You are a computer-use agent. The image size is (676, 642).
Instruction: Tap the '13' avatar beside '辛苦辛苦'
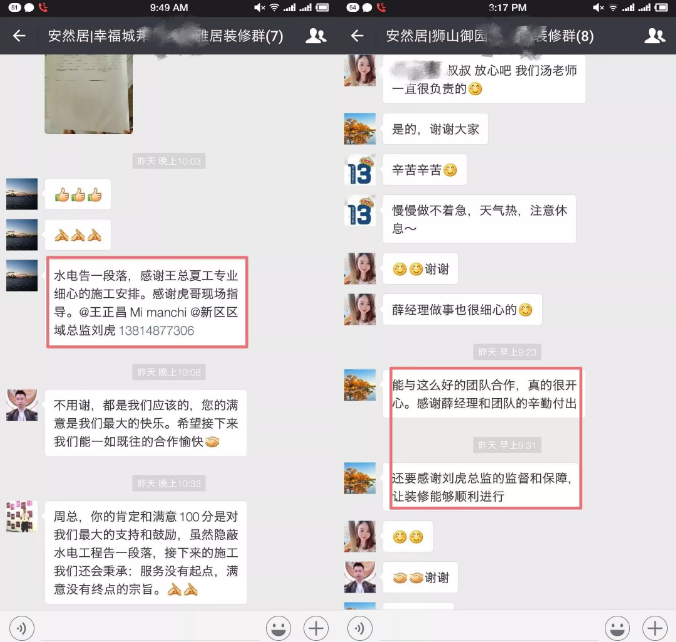tap(360, 169)
